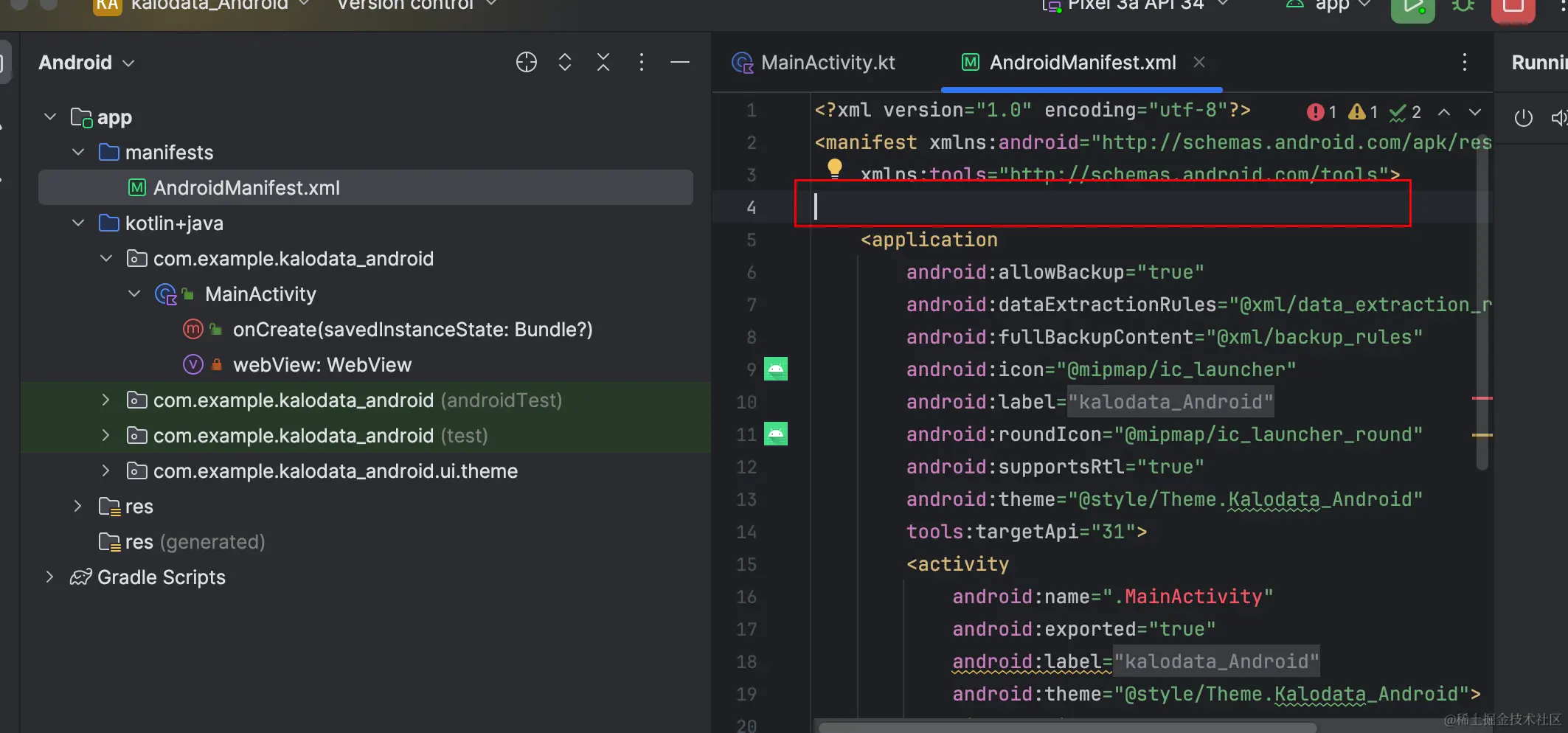
Task: Select onCreate(savedInstanceState: Bundle?) method
Action: click(413, 330)
